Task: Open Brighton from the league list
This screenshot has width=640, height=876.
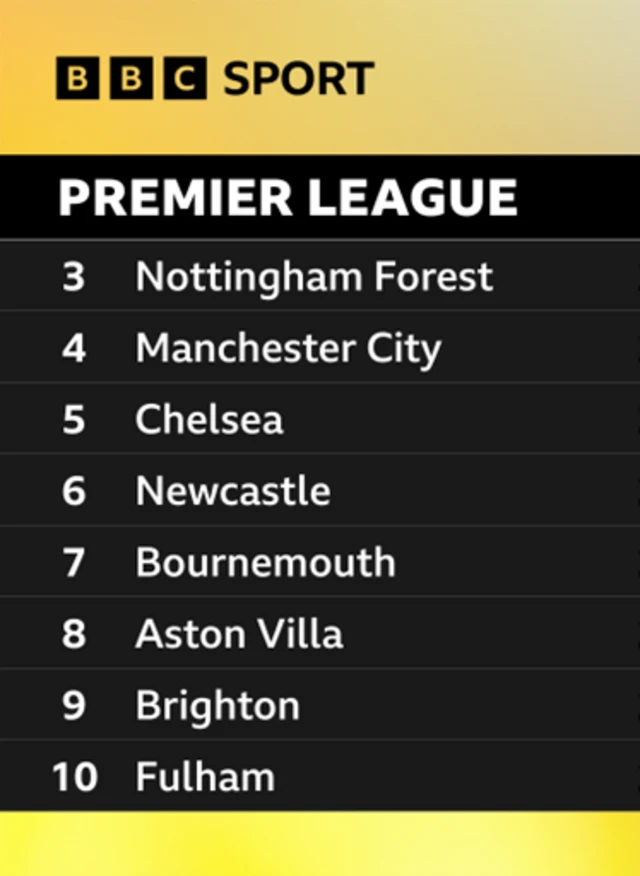Action: point(218,706)
